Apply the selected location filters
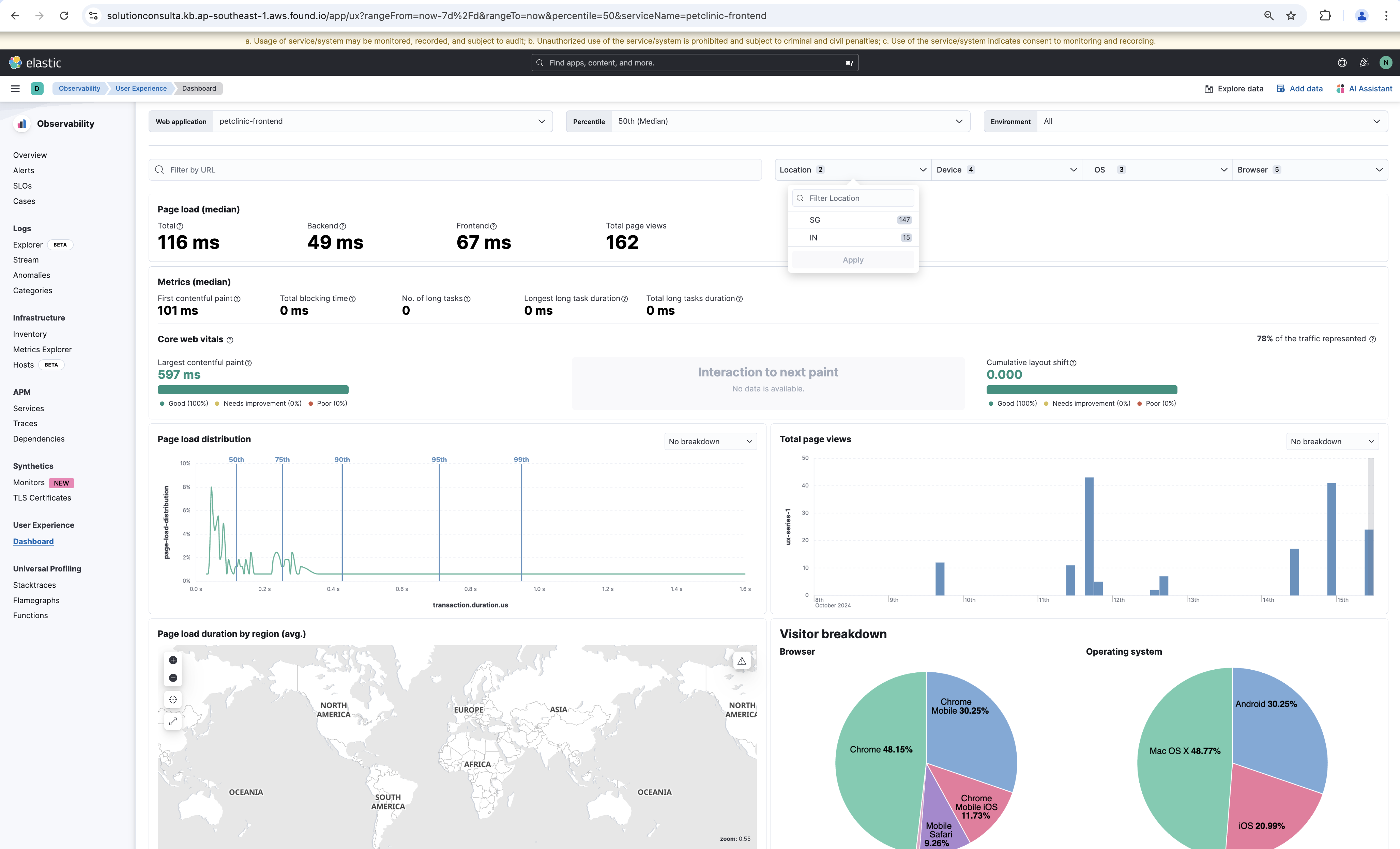This screenshot has height=849, width=1400. click(x=852, y=260)
